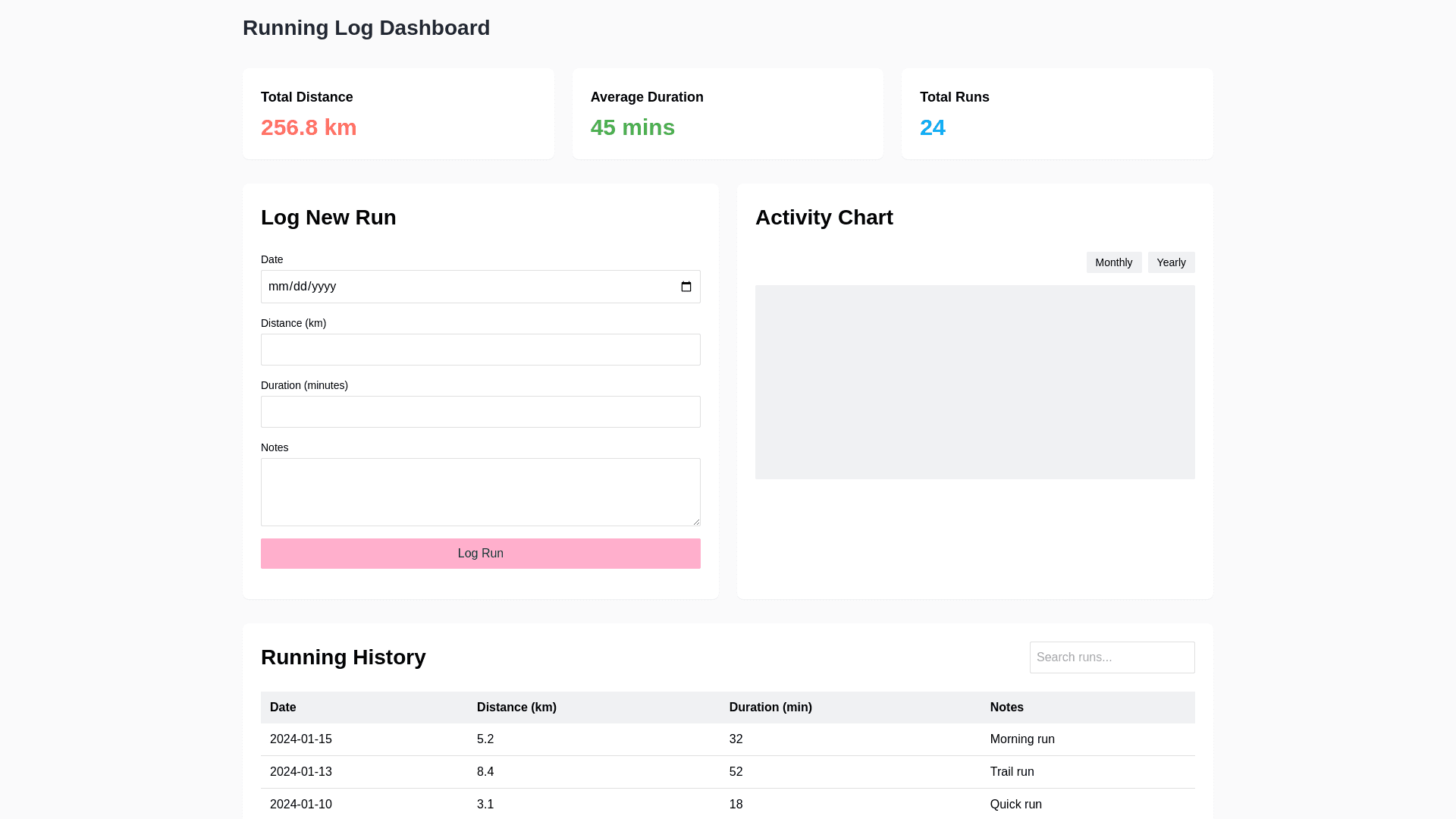
Task: Switch chart to Yearly view
Action: [x=1171, y=262]
